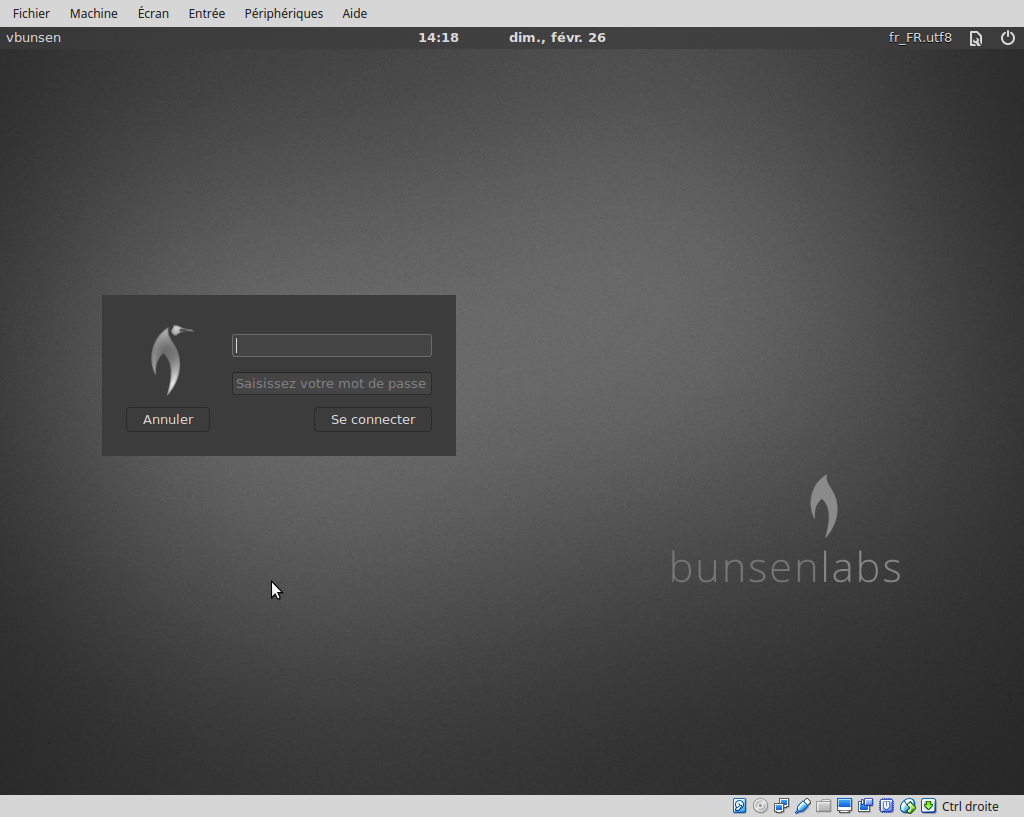
Task: Open the shared folders status icon
Action: [824, 806]
